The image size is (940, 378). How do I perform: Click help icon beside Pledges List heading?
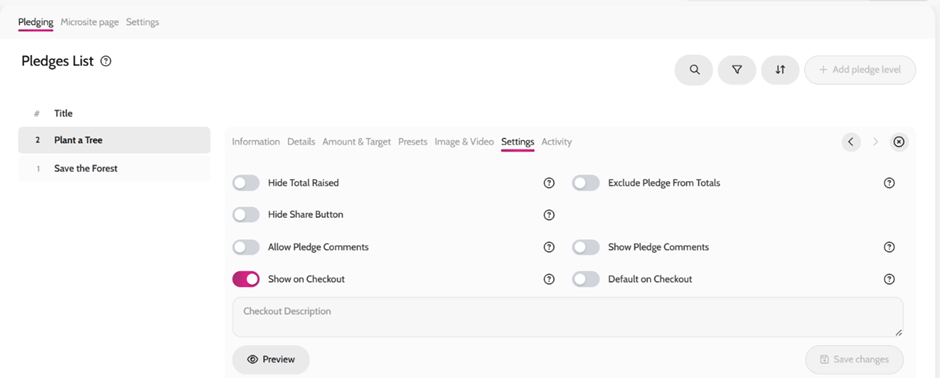pos(106,61)
